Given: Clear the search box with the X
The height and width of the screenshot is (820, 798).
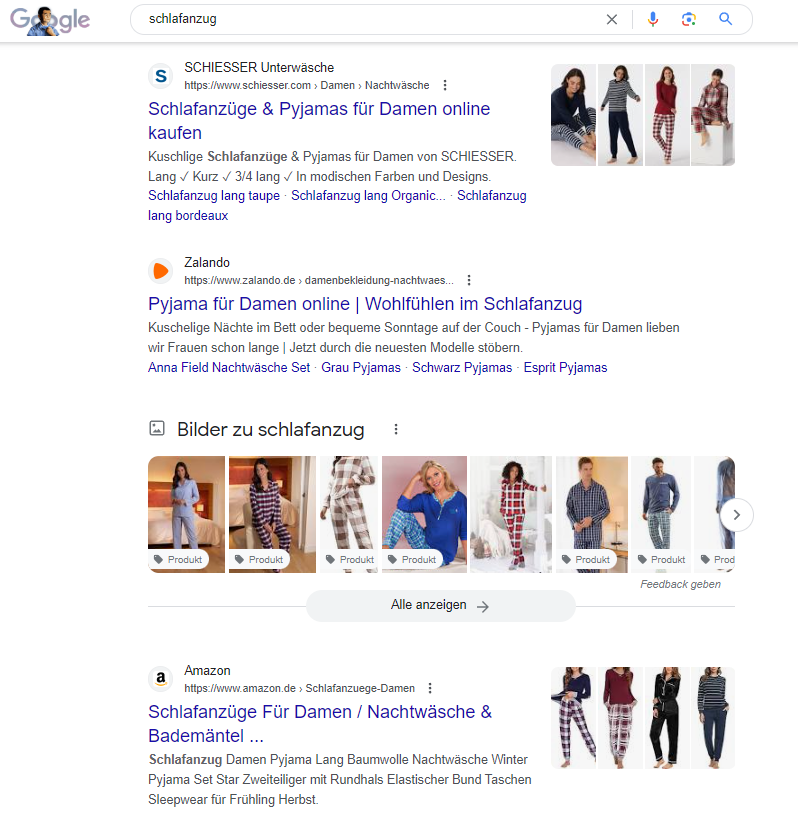Looking at the screenshot, I should [x=611, y=19].
